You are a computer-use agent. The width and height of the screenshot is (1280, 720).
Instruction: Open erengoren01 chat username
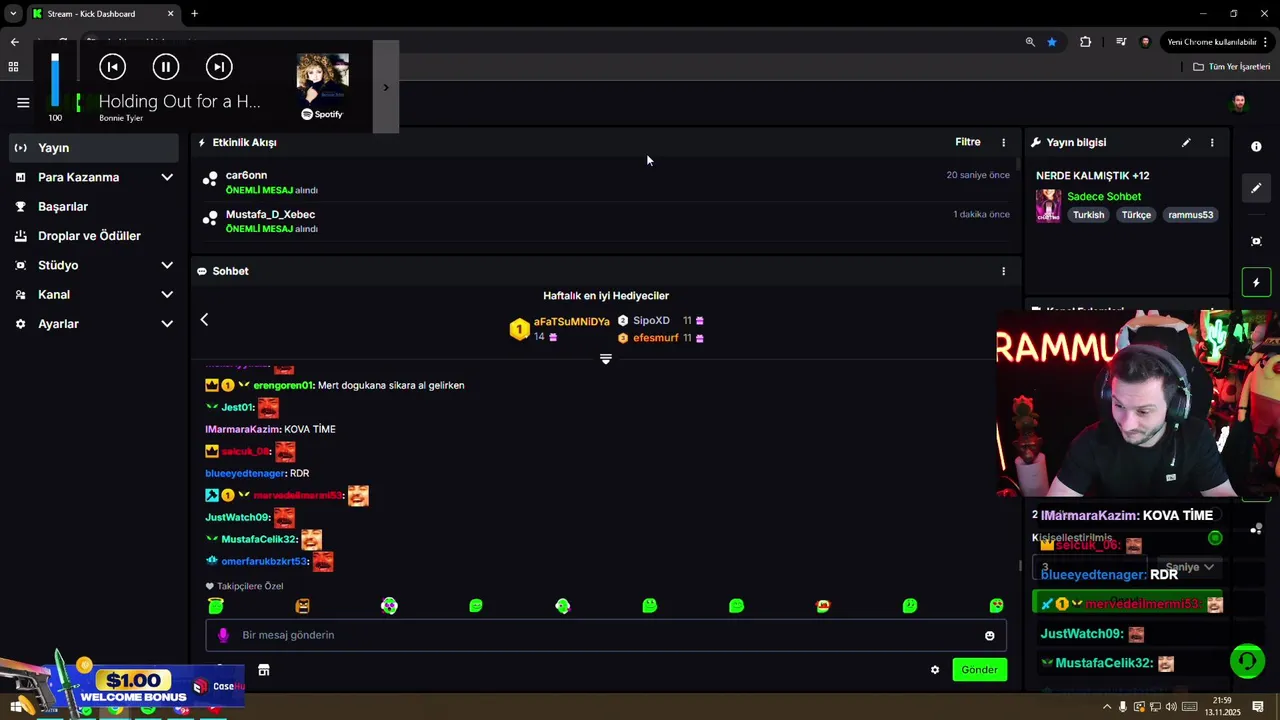(x=283, y=385)
